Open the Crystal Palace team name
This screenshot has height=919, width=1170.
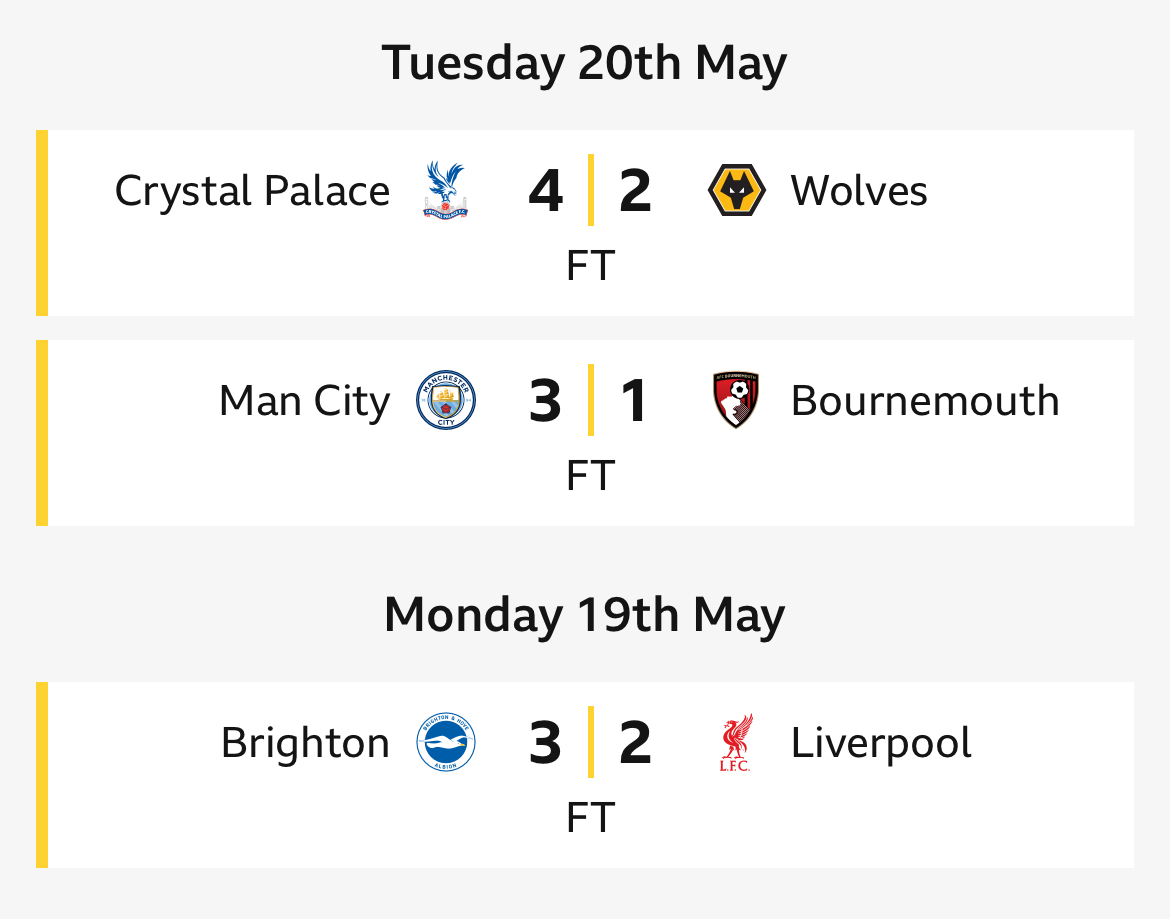[x=252, y=191]
